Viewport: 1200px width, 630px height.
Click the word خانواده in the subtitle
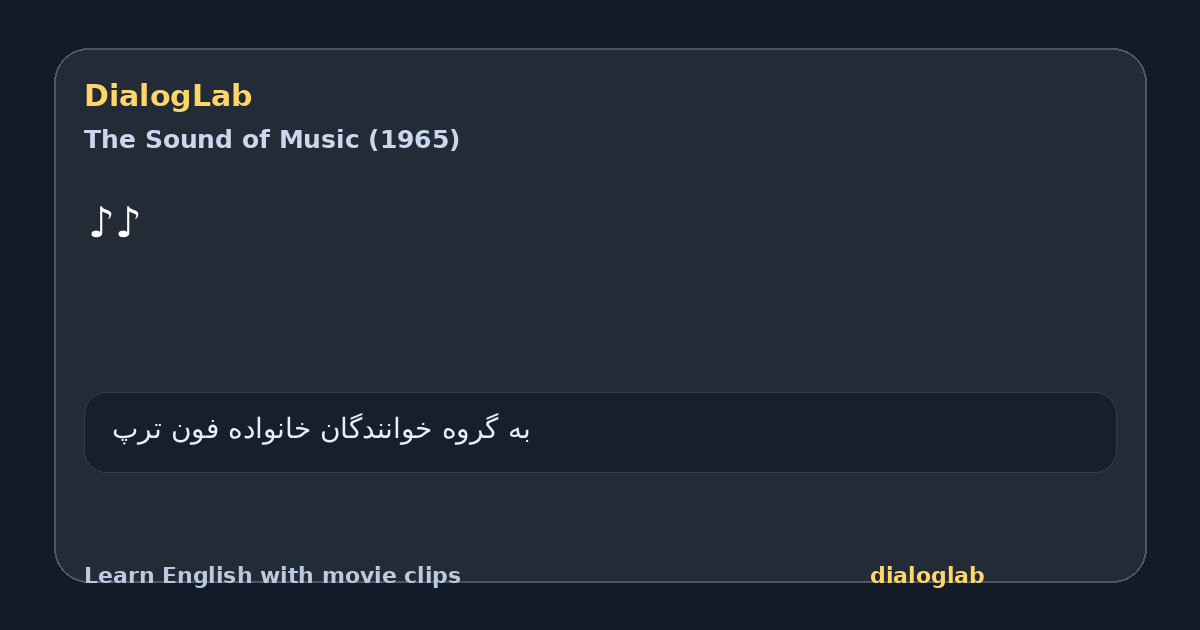click(271, 429)
